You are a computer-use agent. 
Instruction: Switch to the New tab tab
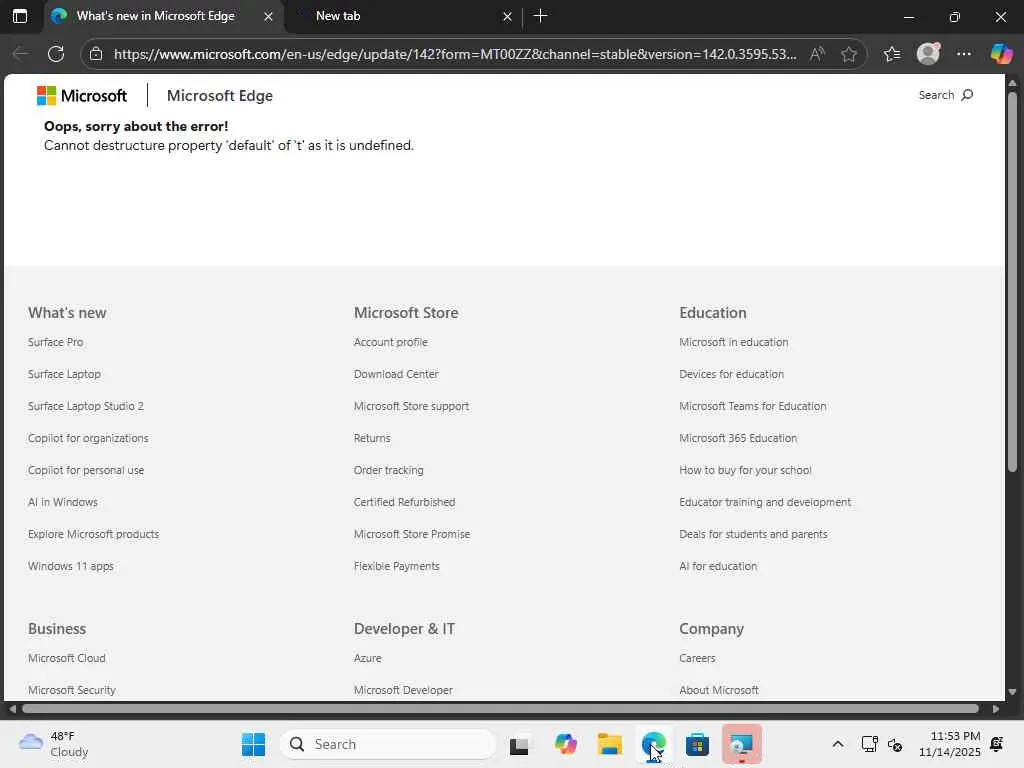click(x=404, y=16)
